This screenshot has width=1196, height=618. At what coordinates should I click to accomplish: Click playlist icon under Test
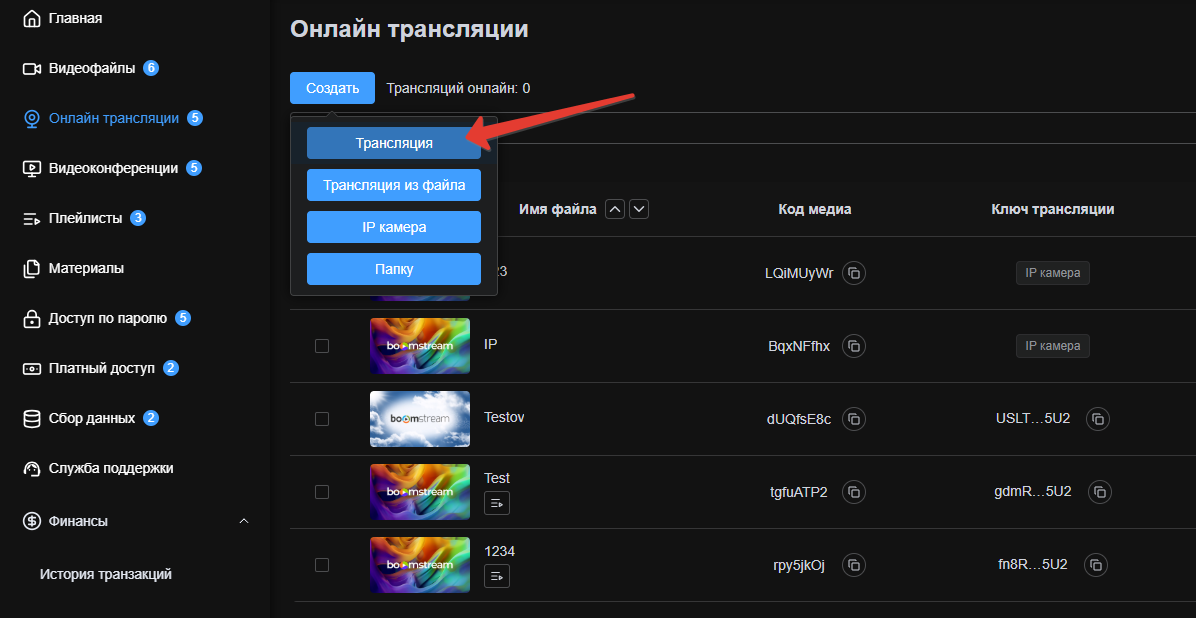click(x=497, y=503)
